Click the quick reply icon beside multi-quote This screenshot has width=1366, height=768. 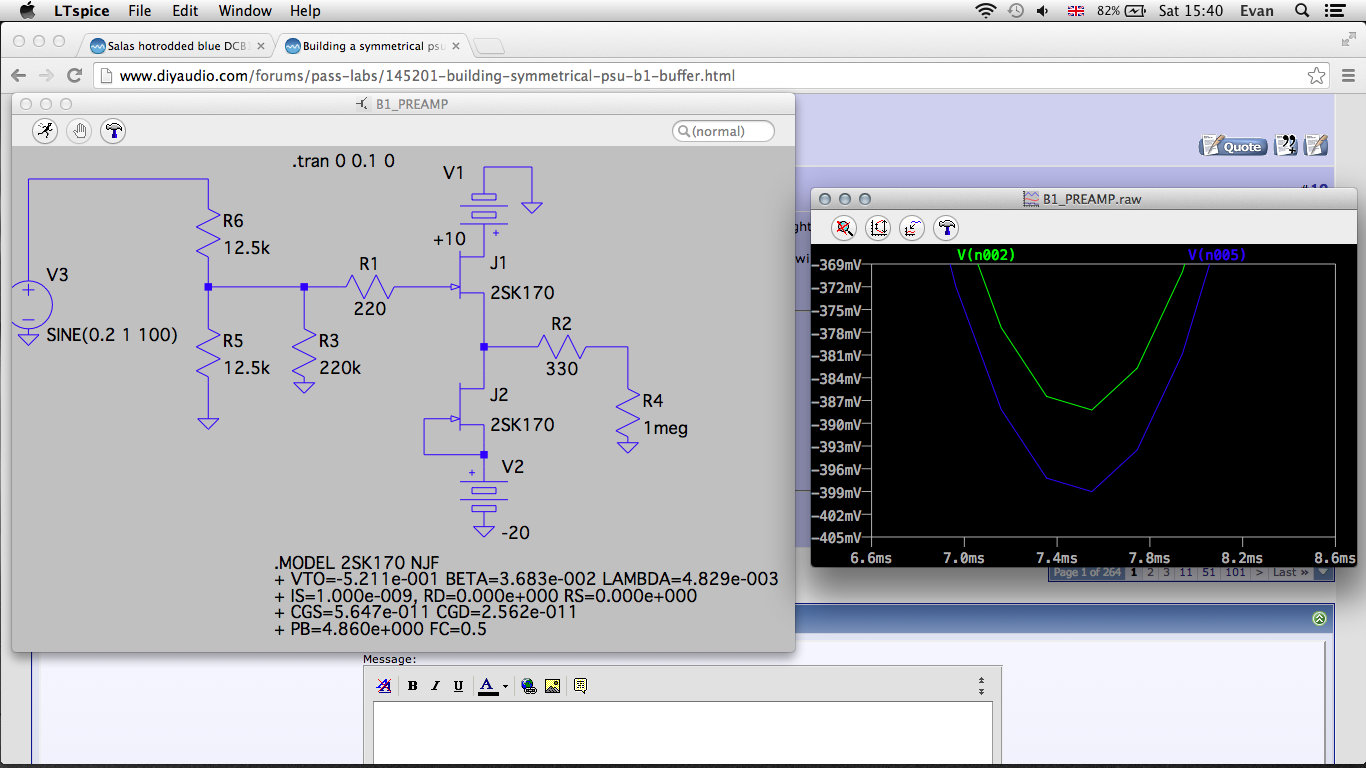point(1316,146)
